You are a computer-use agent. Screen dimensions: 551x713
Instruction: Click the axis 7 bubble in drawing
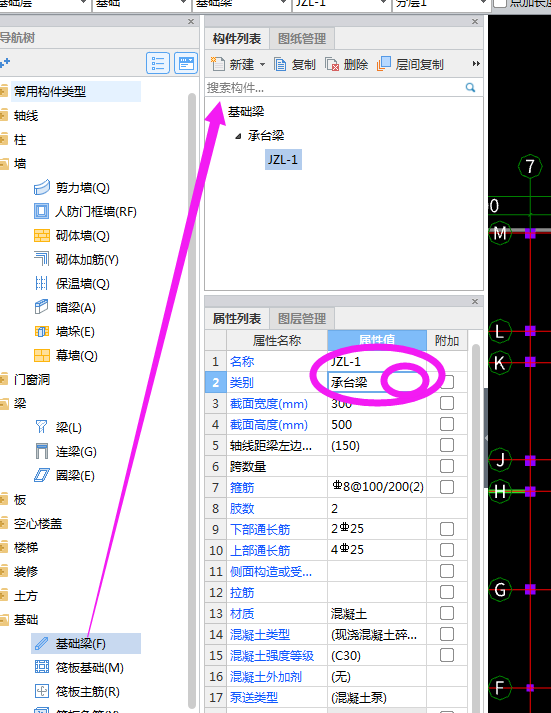(530, 166)
